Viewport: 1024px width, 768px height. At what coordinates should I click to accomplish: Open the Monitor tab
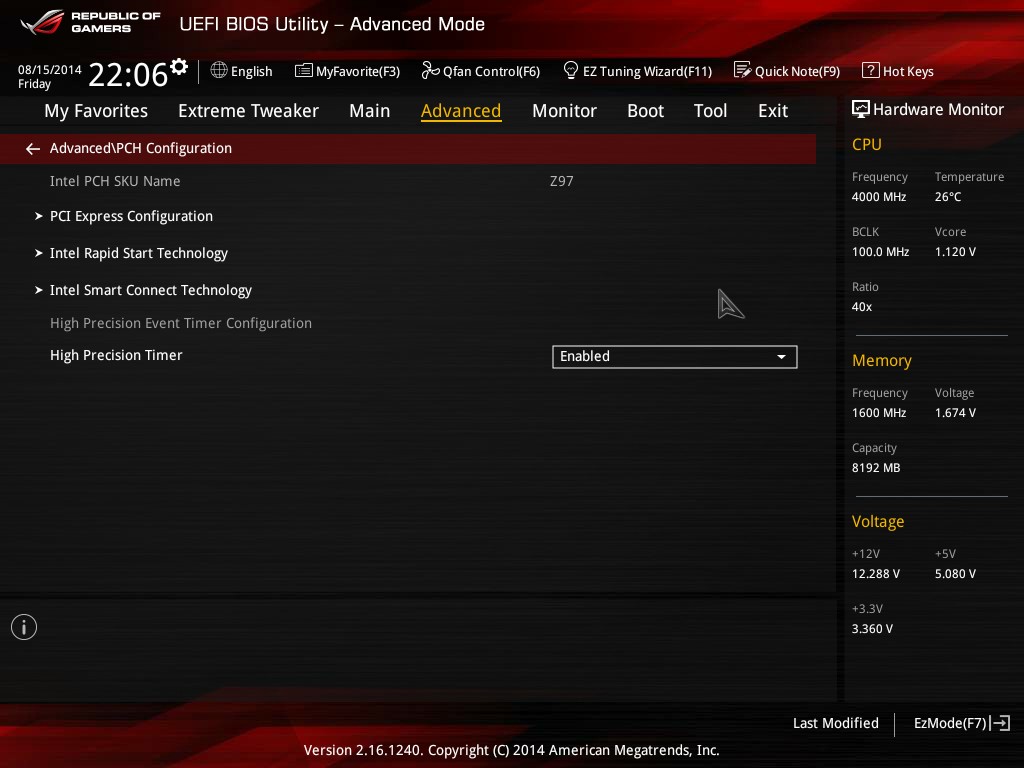click(x=564, y=111)
